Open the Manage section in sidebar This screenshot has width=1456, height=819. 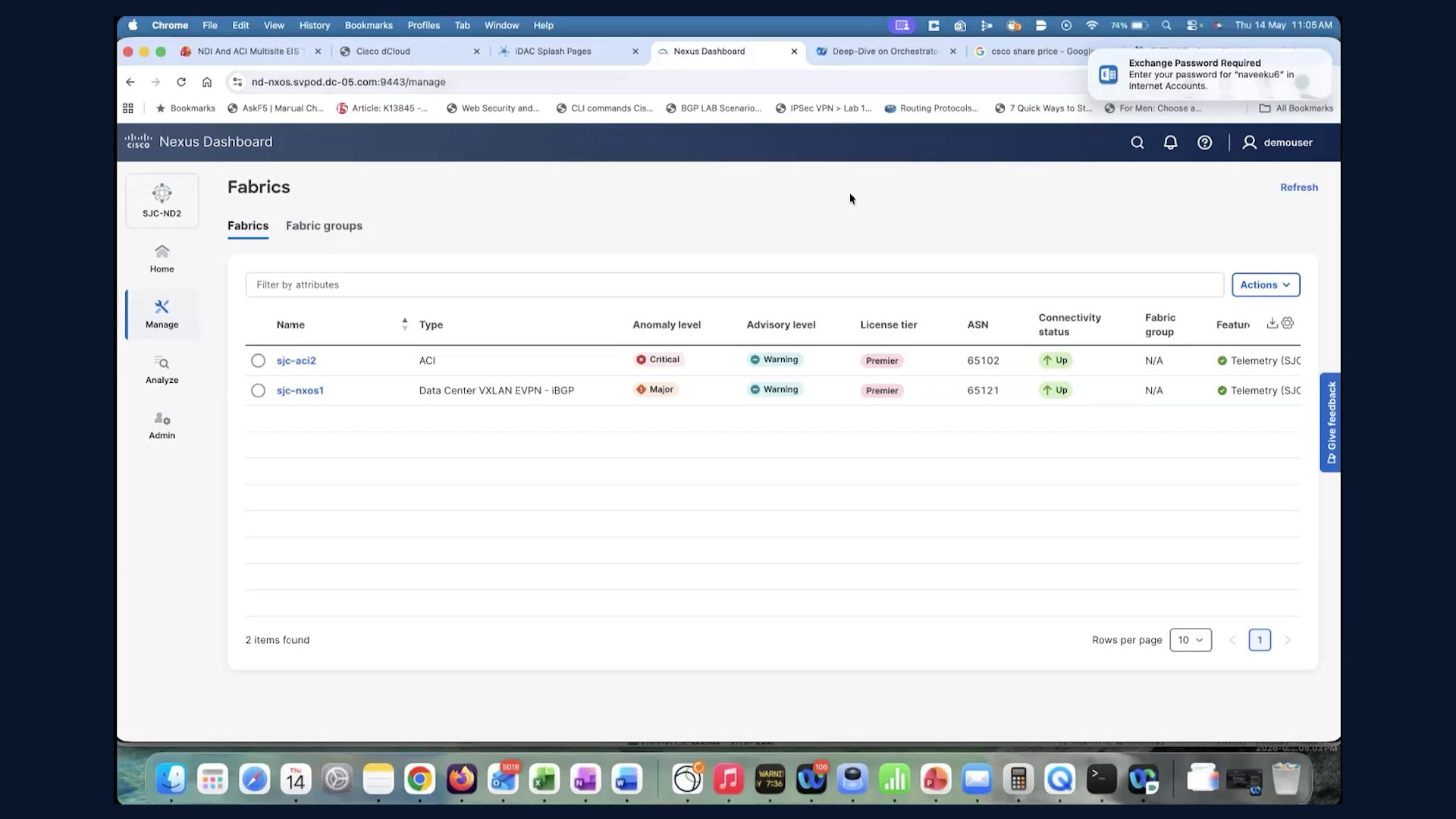click(x=162, y=314)
